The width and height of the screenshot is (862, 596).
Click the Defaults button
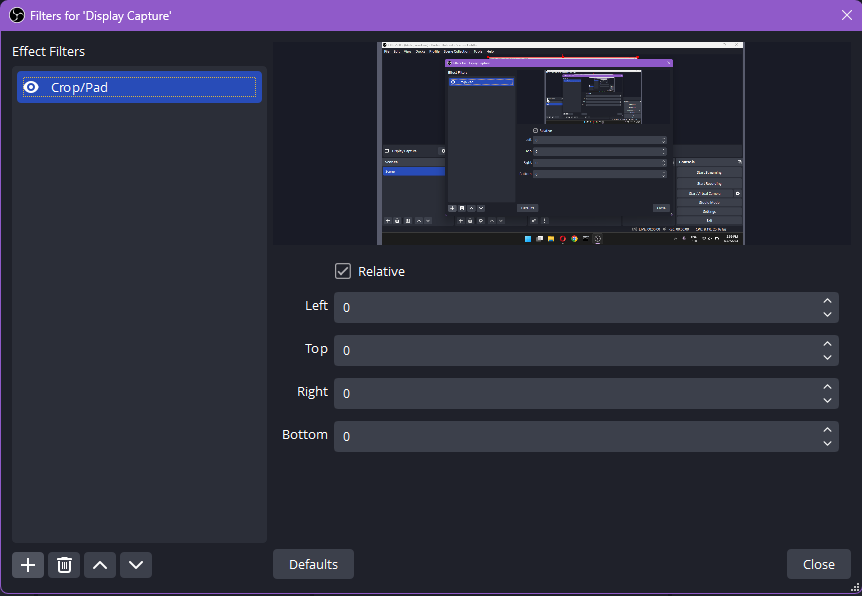[x=313, y=563]
